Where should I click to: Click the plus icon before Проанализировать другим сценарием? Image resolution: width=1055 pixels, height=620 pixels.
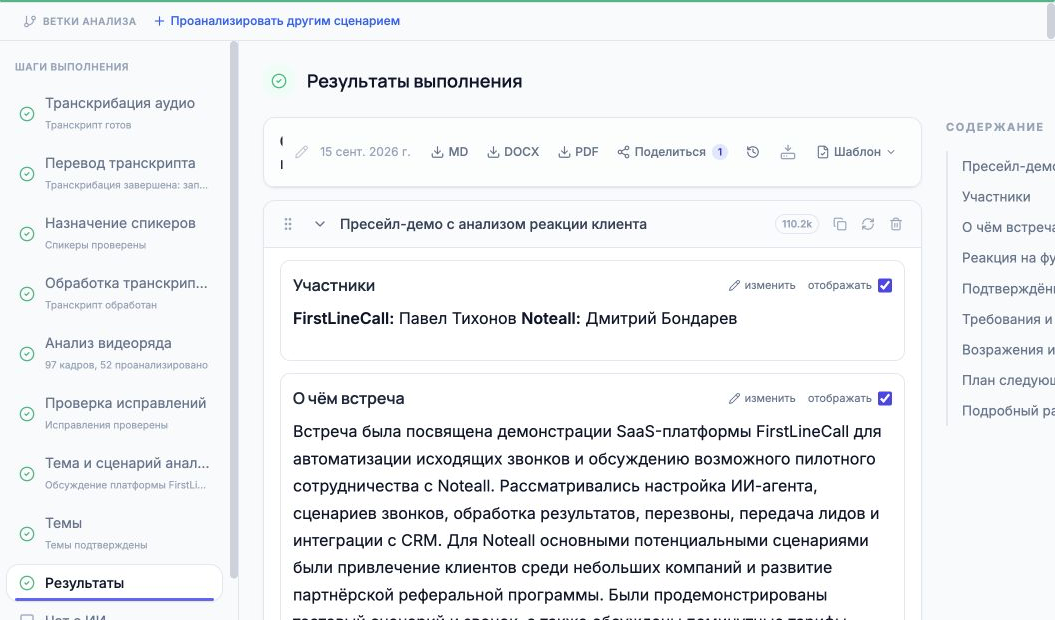[x=159, y=21]
